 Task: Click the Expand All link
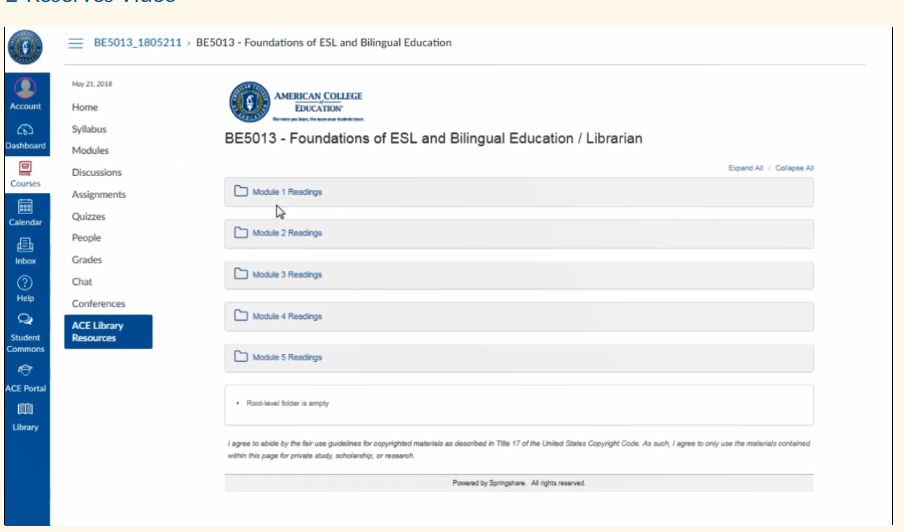[x=745, y=168]
